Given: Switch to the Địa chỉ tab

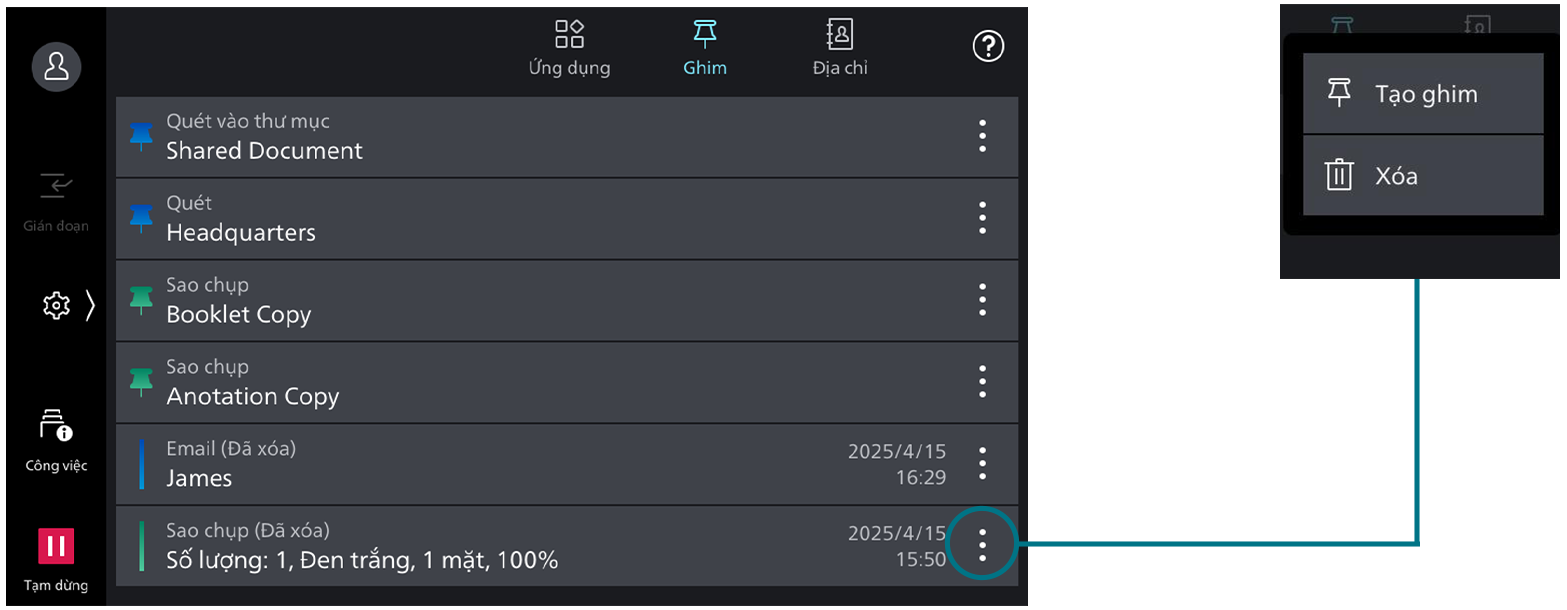Looking at the screenshot, I should [839, 48].
